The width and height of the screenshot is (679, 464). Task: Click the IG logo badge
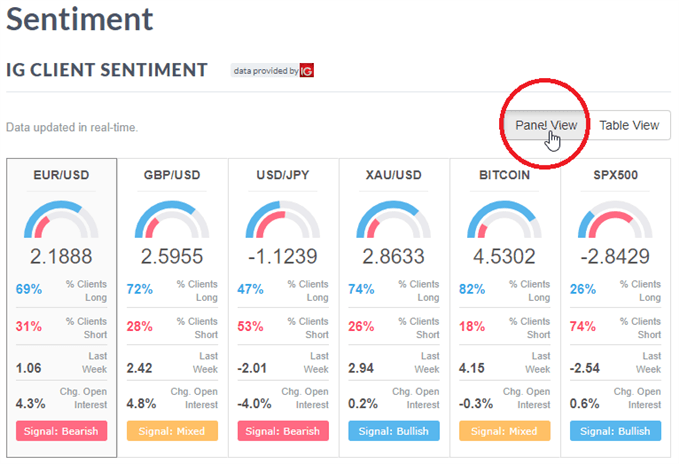(307, 71)
